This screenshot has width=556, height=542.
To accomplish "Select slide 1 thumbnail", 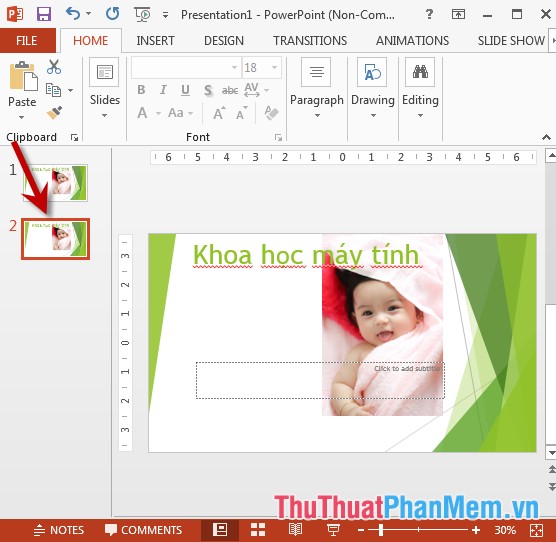I will coord(55,183).
